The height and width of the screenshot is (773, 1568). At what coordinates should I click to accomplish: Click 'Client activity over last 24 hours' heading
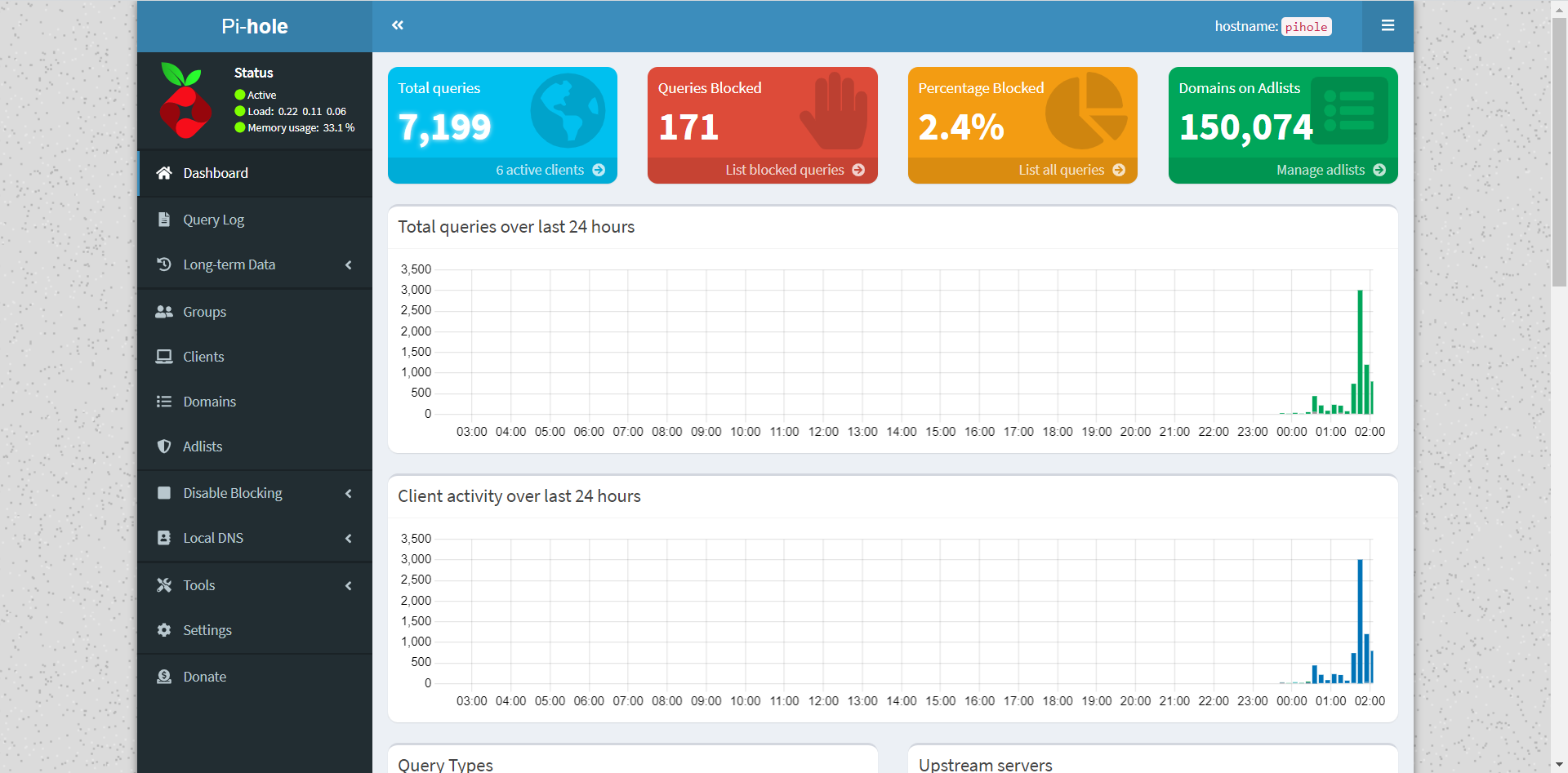(x=519, y=496)
